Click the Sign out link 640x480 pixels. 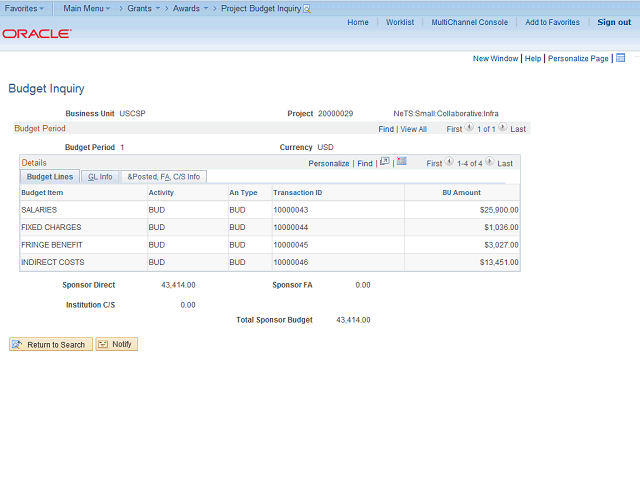(614, 22)
